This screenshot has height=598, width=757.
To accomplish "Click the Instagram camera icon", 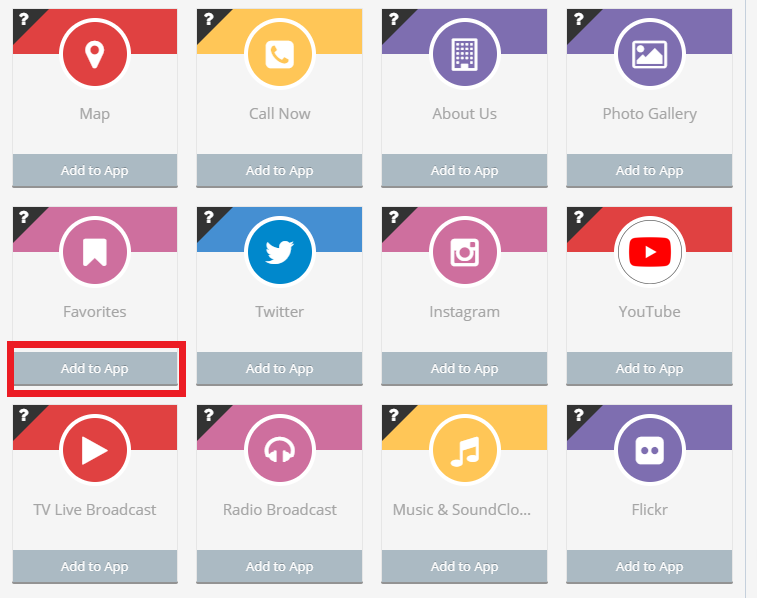I will coord(464,252).
